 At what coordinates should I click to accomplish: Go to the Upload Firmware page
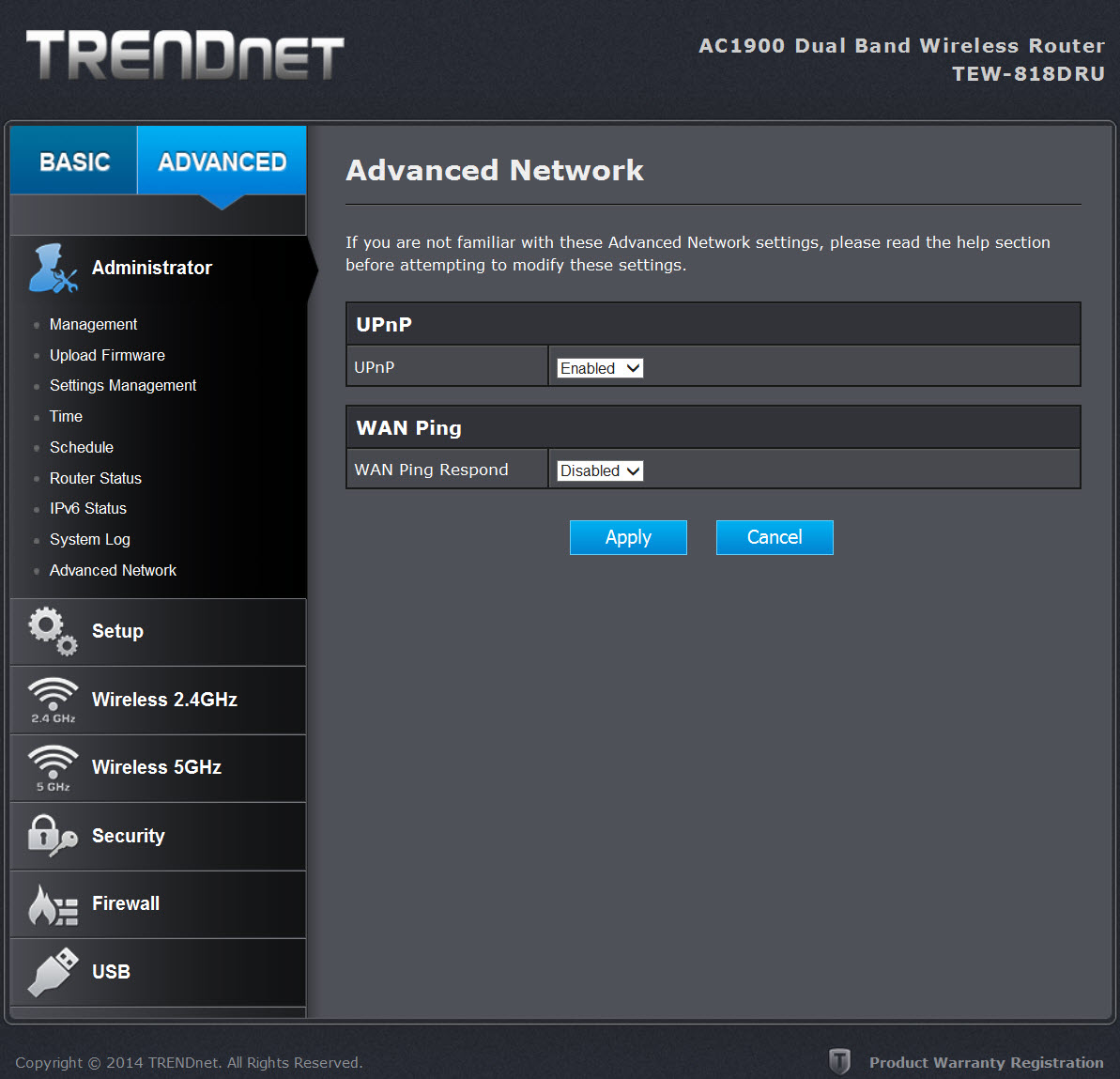pos(107,355)
